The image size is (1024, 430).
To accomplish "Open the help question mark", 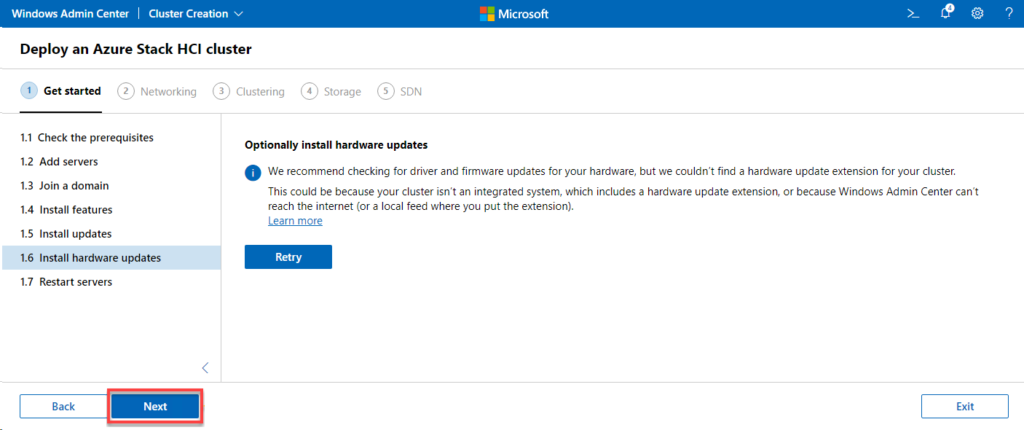I will [1009, 14].
